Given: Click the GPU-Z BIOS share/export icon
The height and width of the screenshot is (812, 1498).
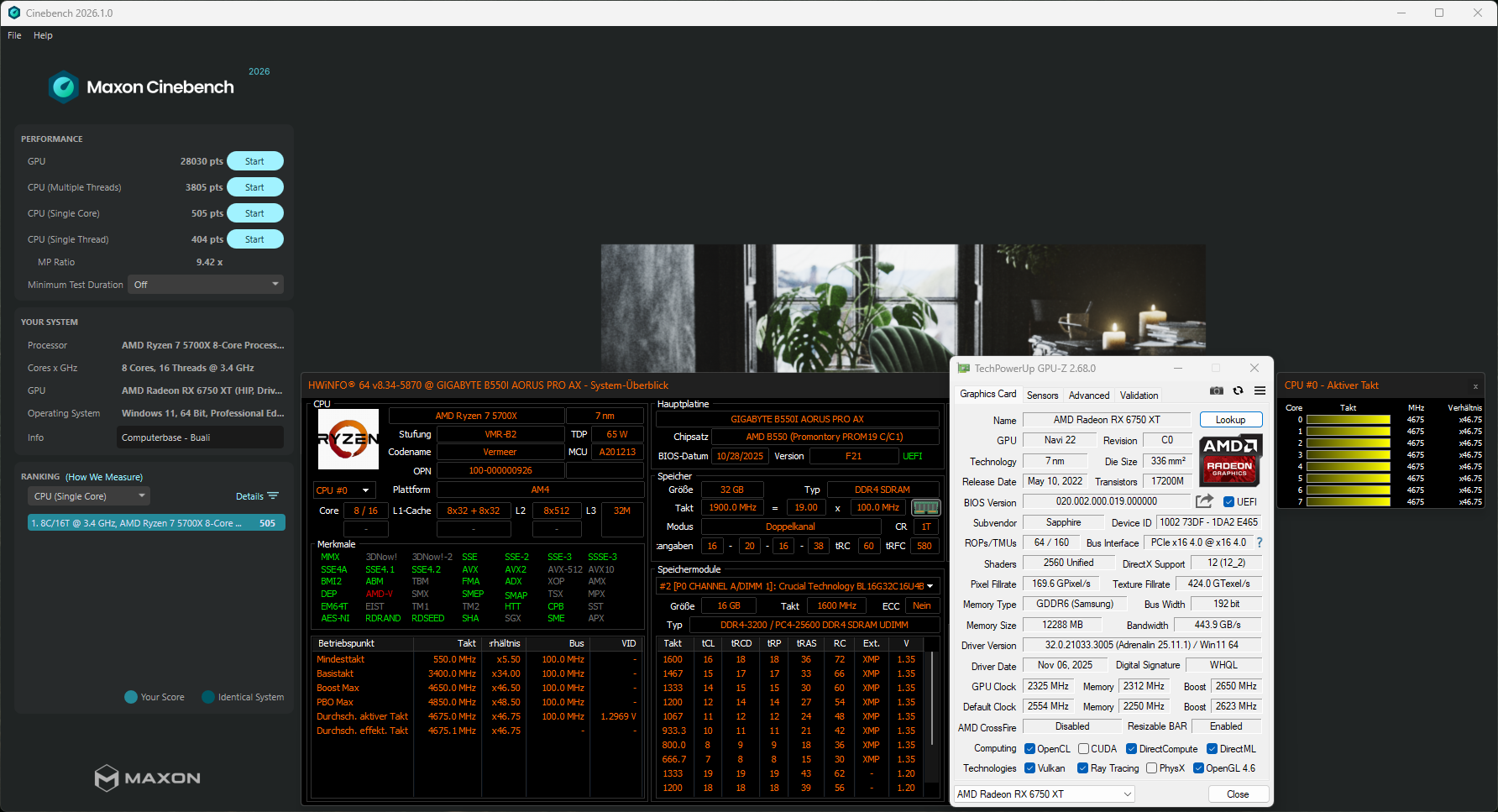Looking at the screenshot, I should tap(1204, 501).
